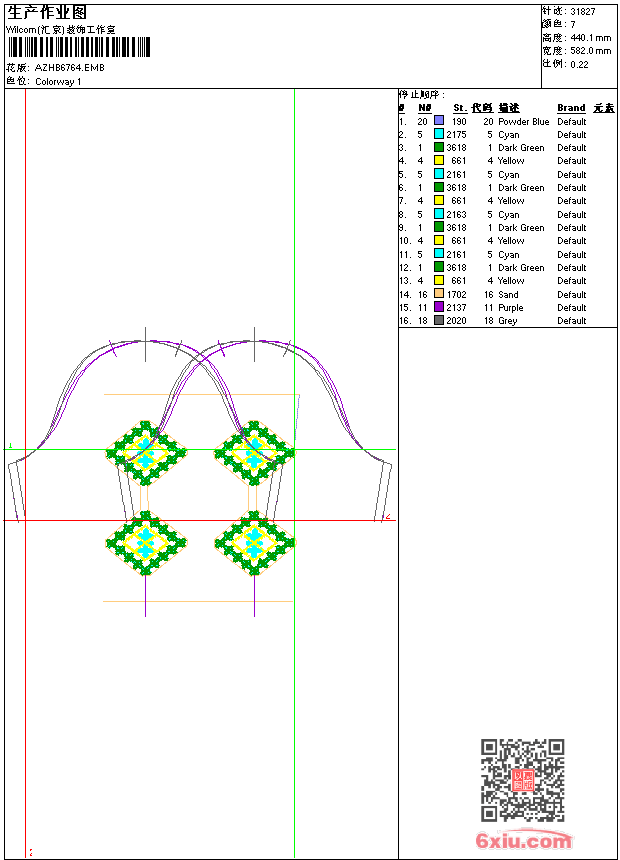Click the red stamp in the QR code center
Image resolution: width=620 pixels, height=860 pixels.
522,780
